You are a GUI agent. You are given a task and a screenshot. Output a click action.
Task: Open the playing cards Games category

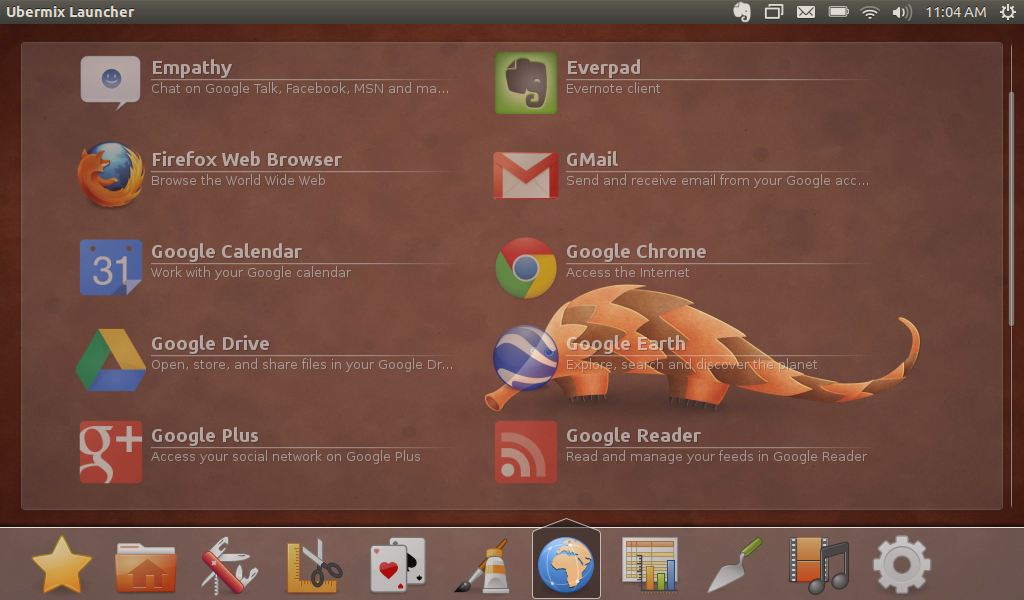[x=398, y=565]
